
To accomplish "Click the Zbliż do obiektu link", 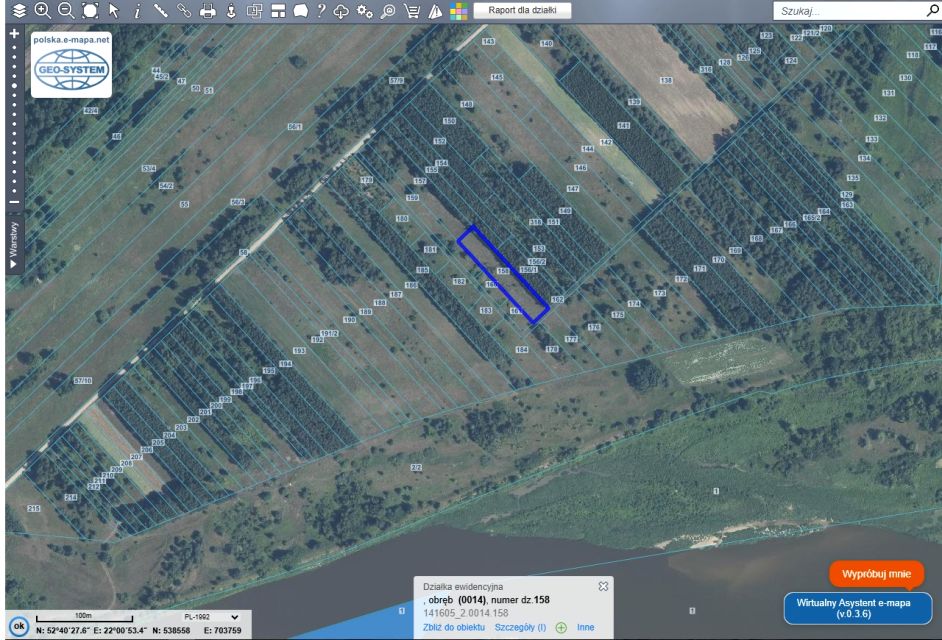I will 454,627.
